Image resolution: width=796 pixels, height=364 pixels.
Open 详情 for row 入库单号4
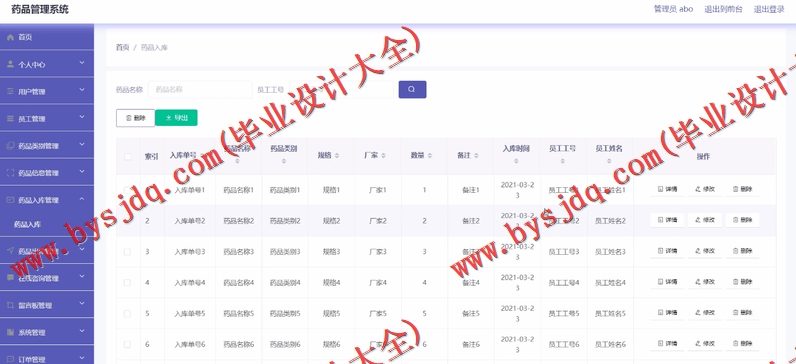pos(667,282)
